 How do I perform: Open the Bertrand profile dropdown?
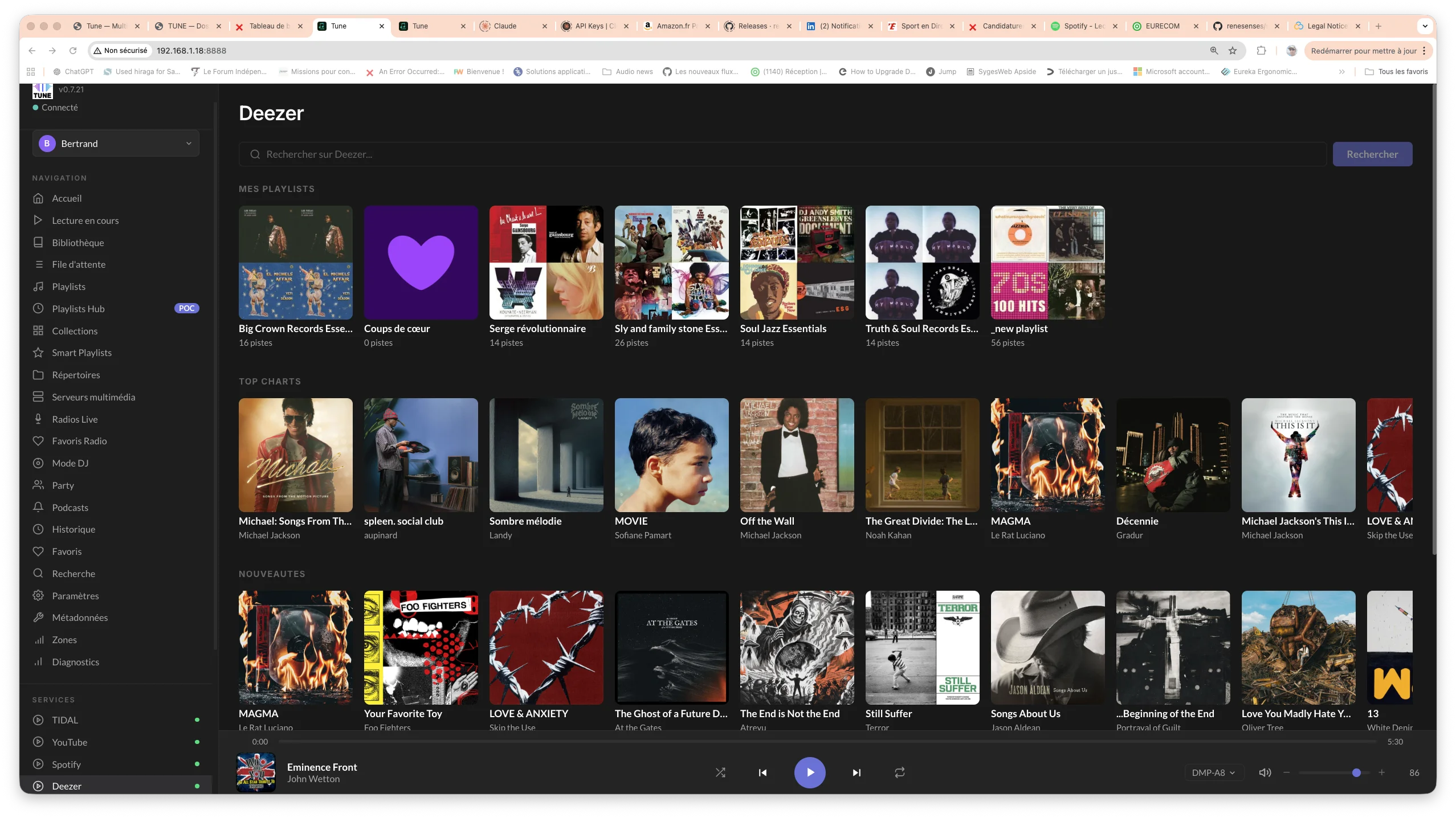116,144
